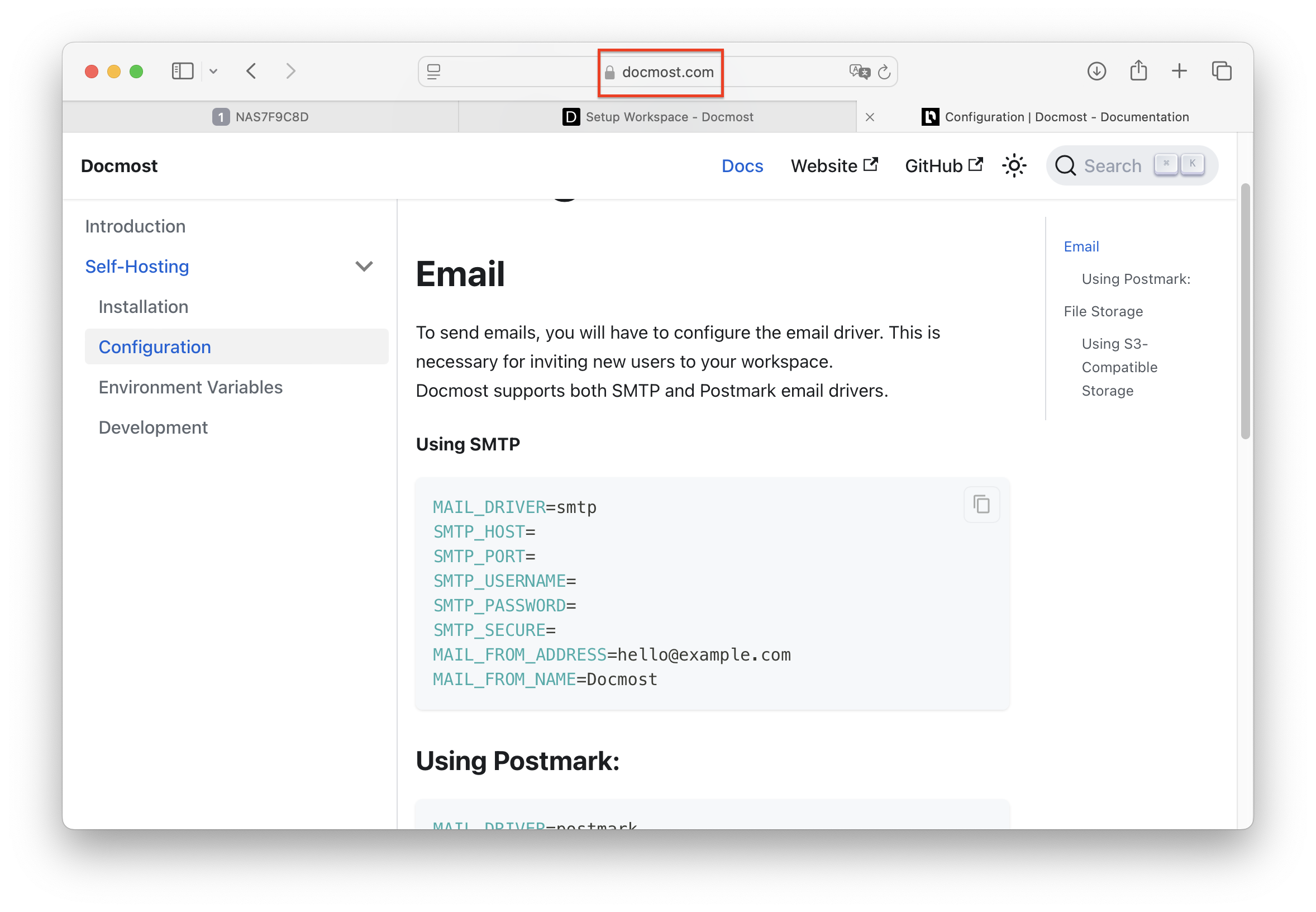
Task: Open the Safari downloads icon
Action: [x=1096, y=72]
